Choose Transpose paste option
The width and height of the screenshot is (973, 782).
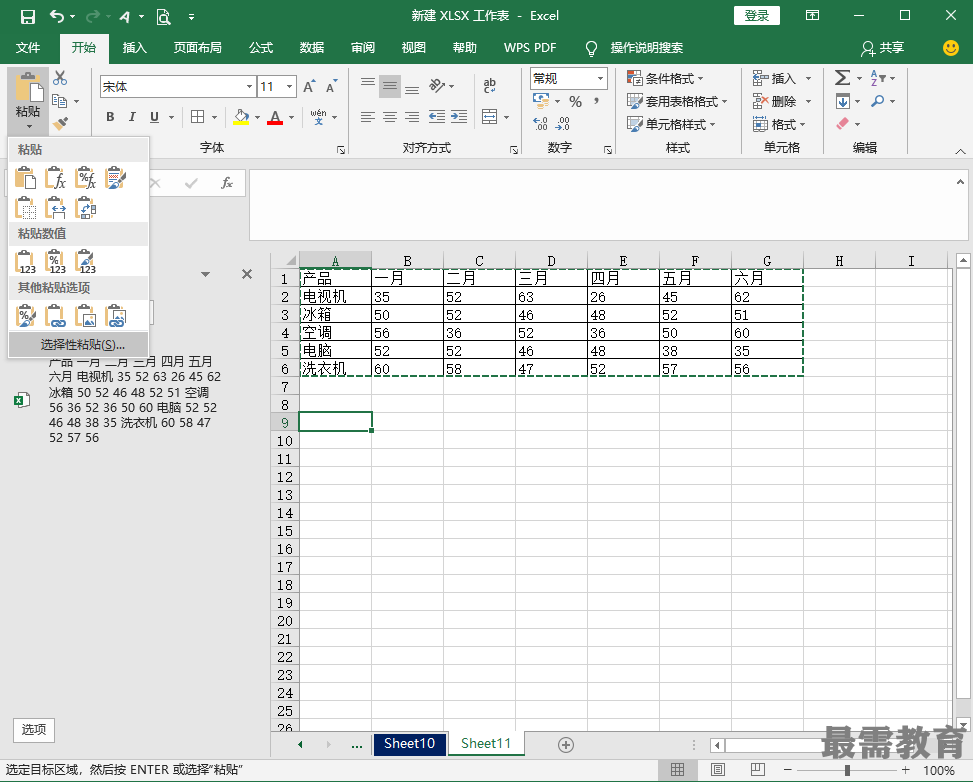click(x=85, y=208)
